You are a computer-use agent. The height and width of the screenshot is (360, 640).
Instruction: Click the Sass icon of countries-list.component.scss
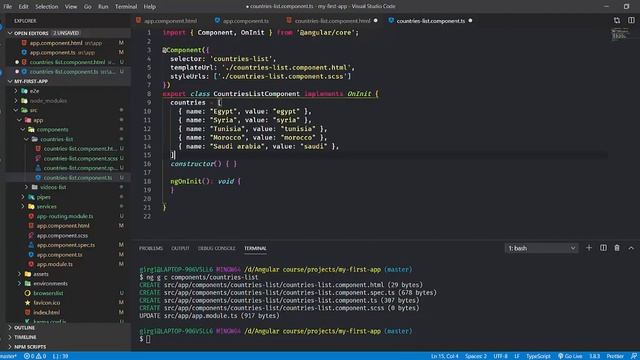pos(38,158)
